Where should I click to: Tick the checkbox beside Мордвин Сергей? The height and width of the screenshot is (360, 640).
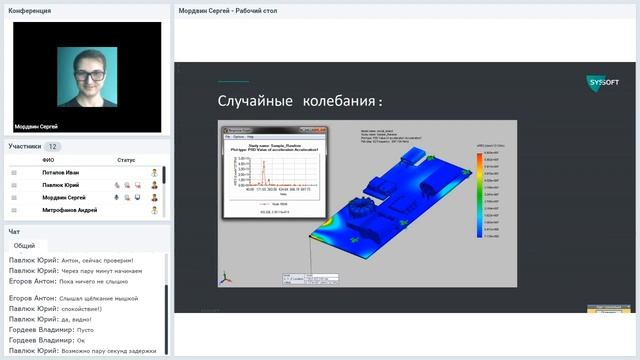(x=14, y=198)
